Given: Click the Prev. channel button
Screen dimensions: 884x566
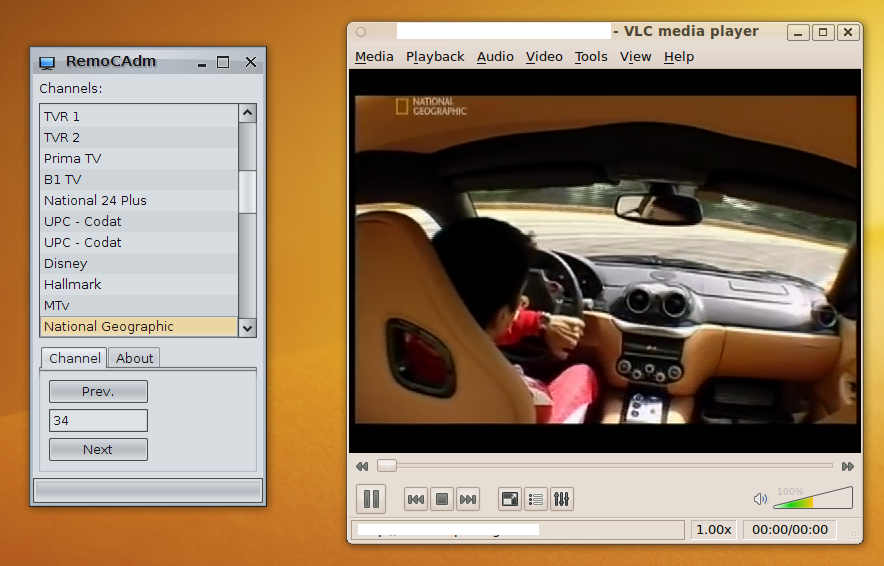Looking at the screenshot, I should (98, 391).
